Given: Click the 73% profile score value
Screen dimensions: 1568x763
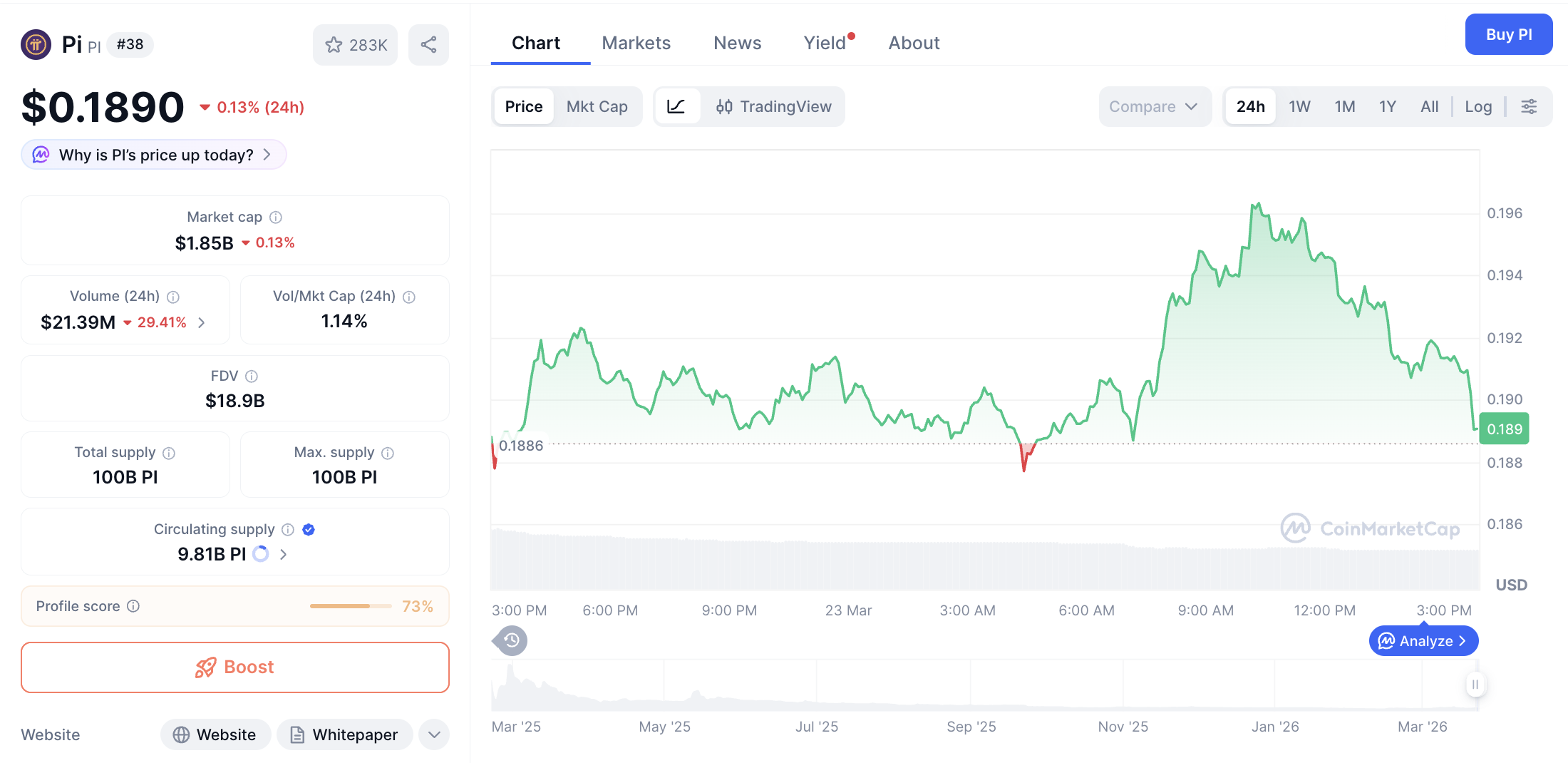Looking at the screenshot, I should coord(418,606).
